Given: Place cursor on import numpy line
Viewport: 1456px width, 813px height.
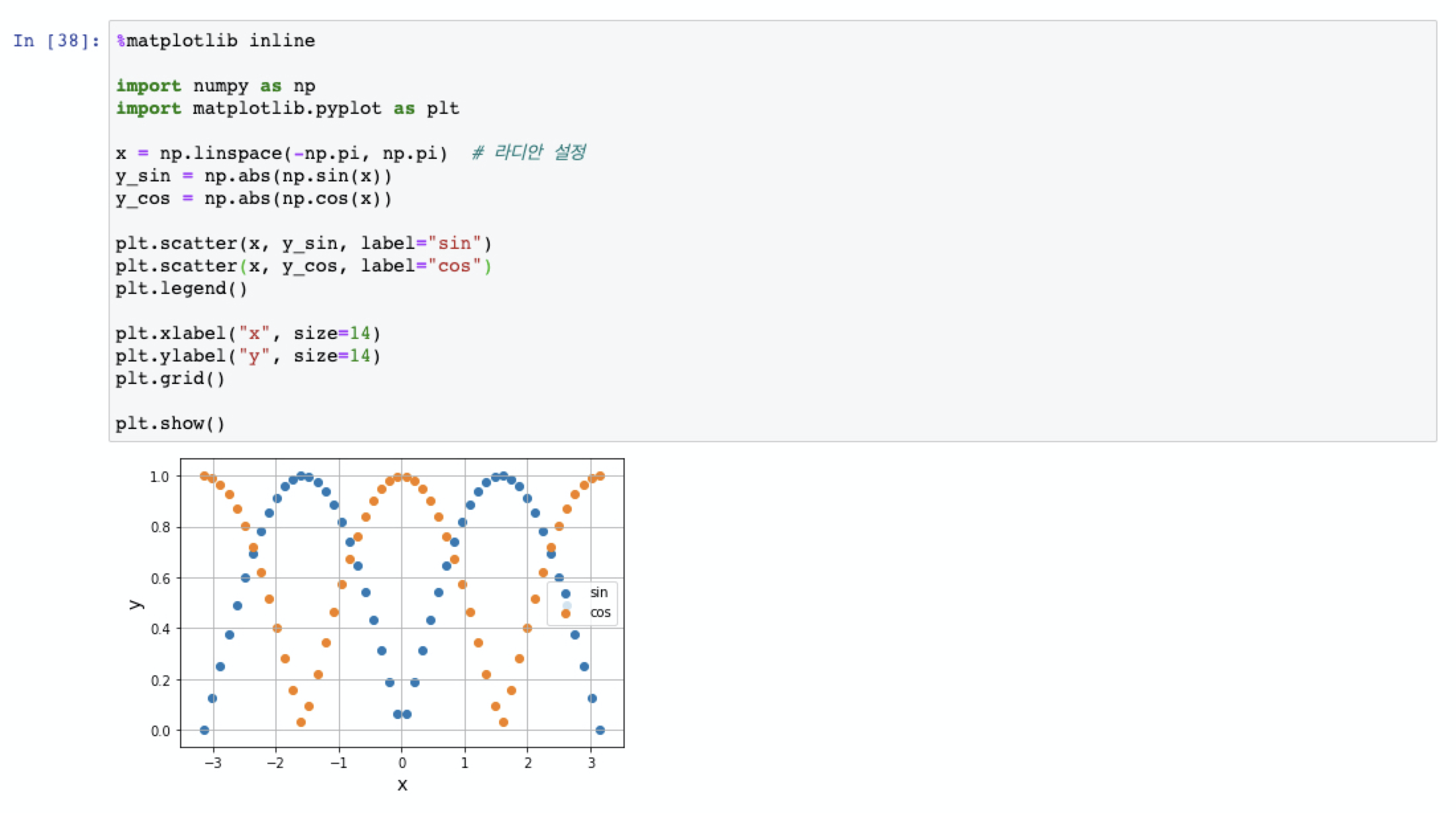Looking at the screenshot, I should (216, 86).
